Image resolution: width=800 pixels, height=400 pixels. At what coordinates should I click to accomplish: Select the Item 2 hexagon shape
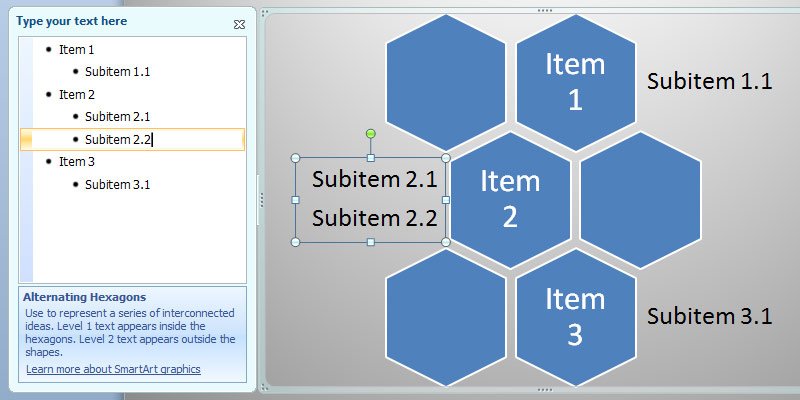(x=510, y=199)
